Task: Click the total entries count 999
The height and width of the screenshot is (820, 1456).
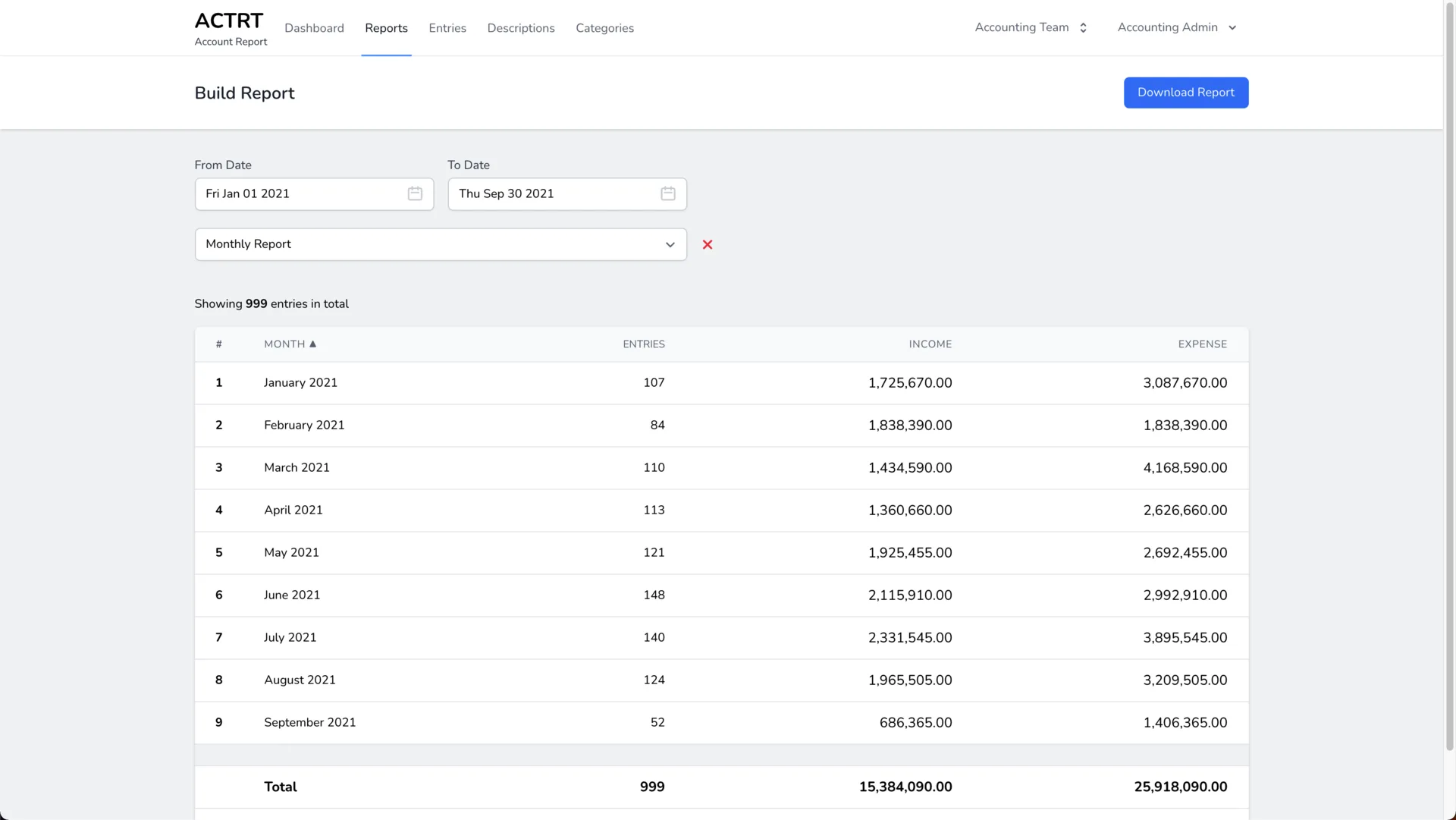Action: click(652, 787)
